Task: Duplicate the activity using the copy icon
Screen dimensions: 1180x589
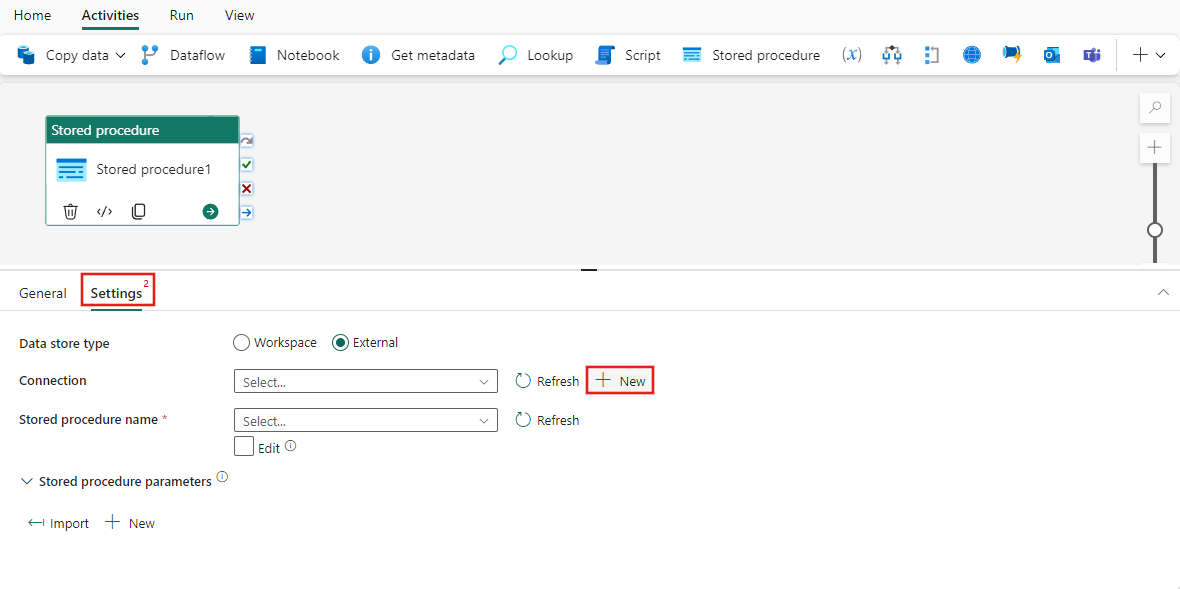Action: tap(138, 211)
